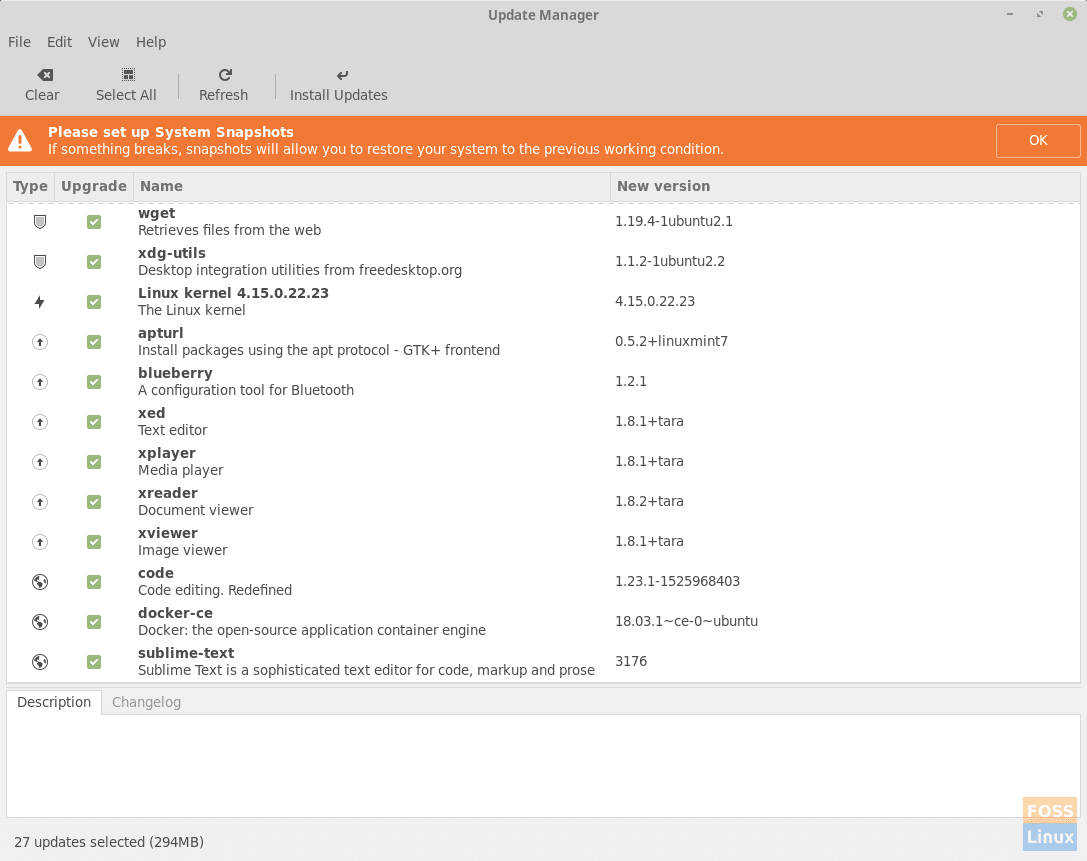Image resolution: width=1087 pixels, height=861 pixels.
Task: Switch to the Description tab
Action: click(x=54, y=702)
